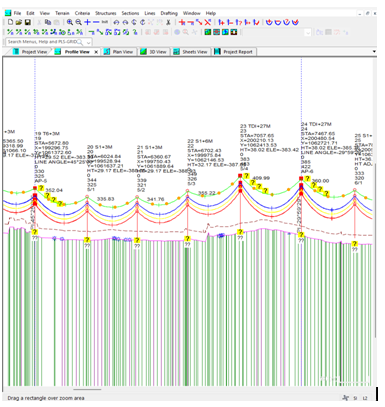The image size is (385, 407).
Task: Open the Terrain menu
Action: click(x=62, y=13)
